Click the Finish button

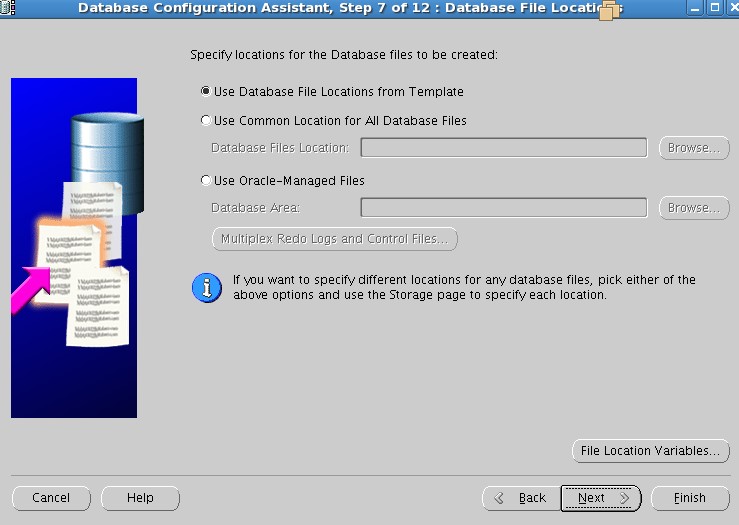[x=690, y=498]
